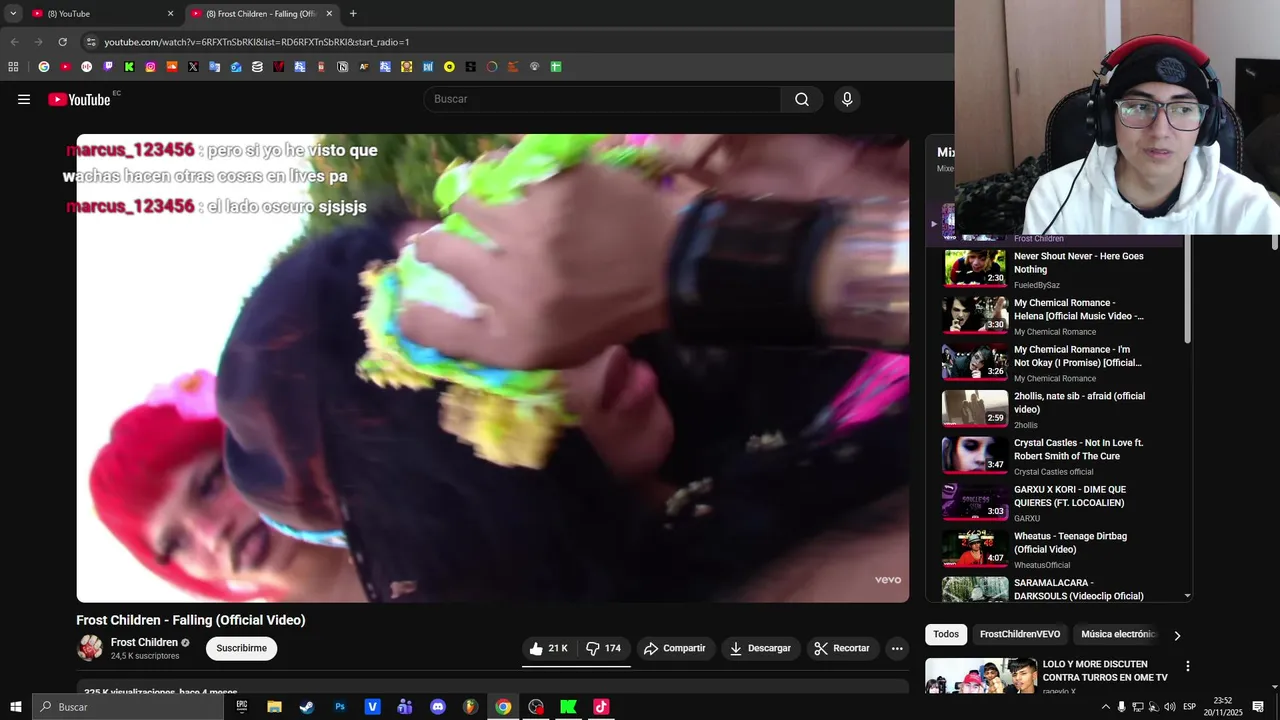The width and height of the screenshot is (1280, 720).
Task: Open the Kick bookmark
Action: pyautogui.click(x=129, y=67)
